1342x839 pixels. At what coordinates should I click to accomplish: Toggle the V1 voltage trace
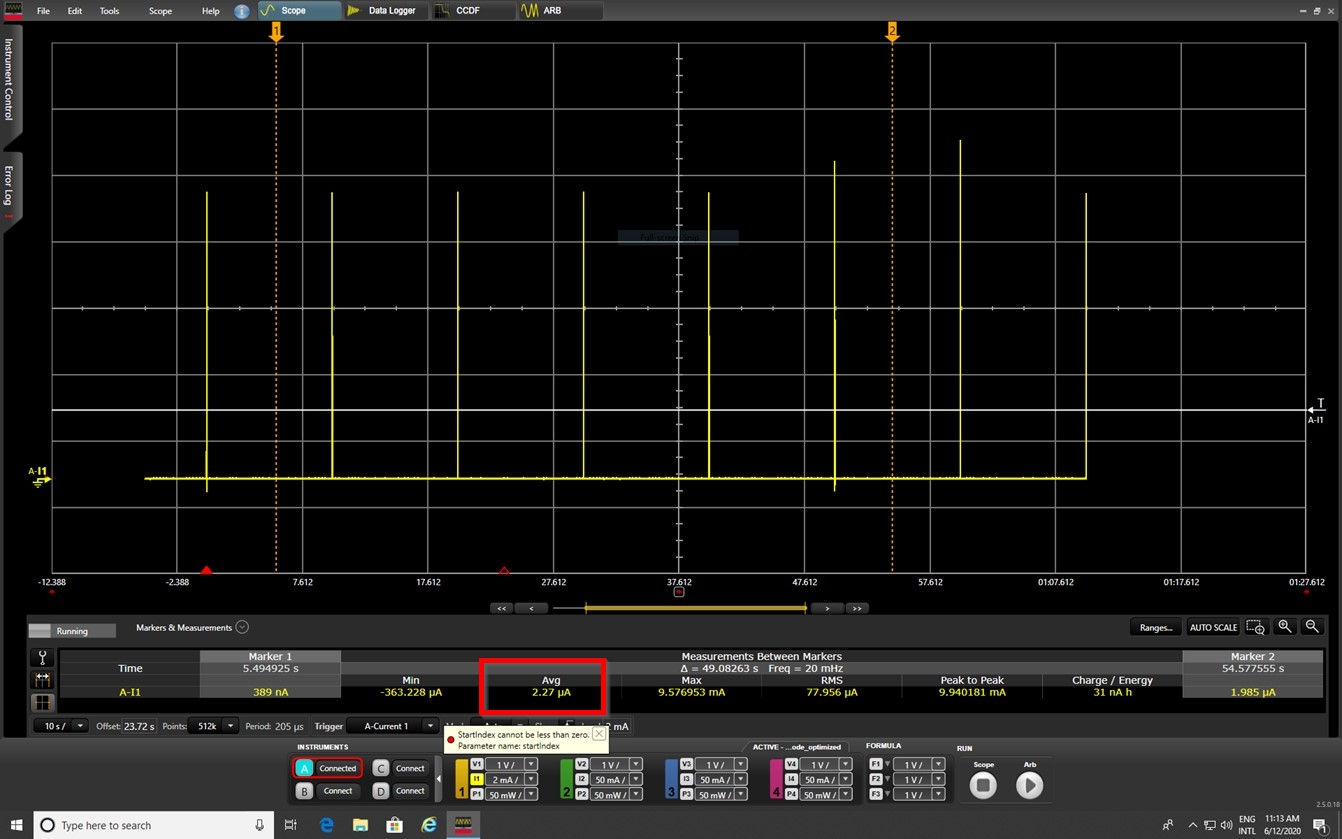(477, 764)
